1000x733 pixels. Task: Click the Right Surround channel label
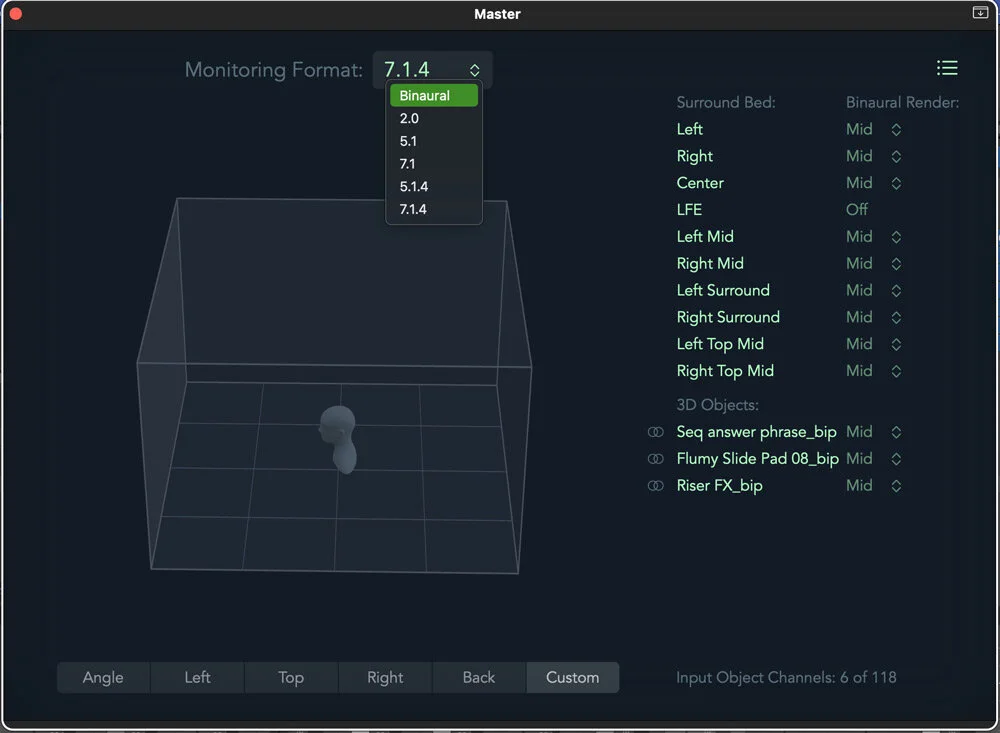pyautogui.click(x=728, y=317)
